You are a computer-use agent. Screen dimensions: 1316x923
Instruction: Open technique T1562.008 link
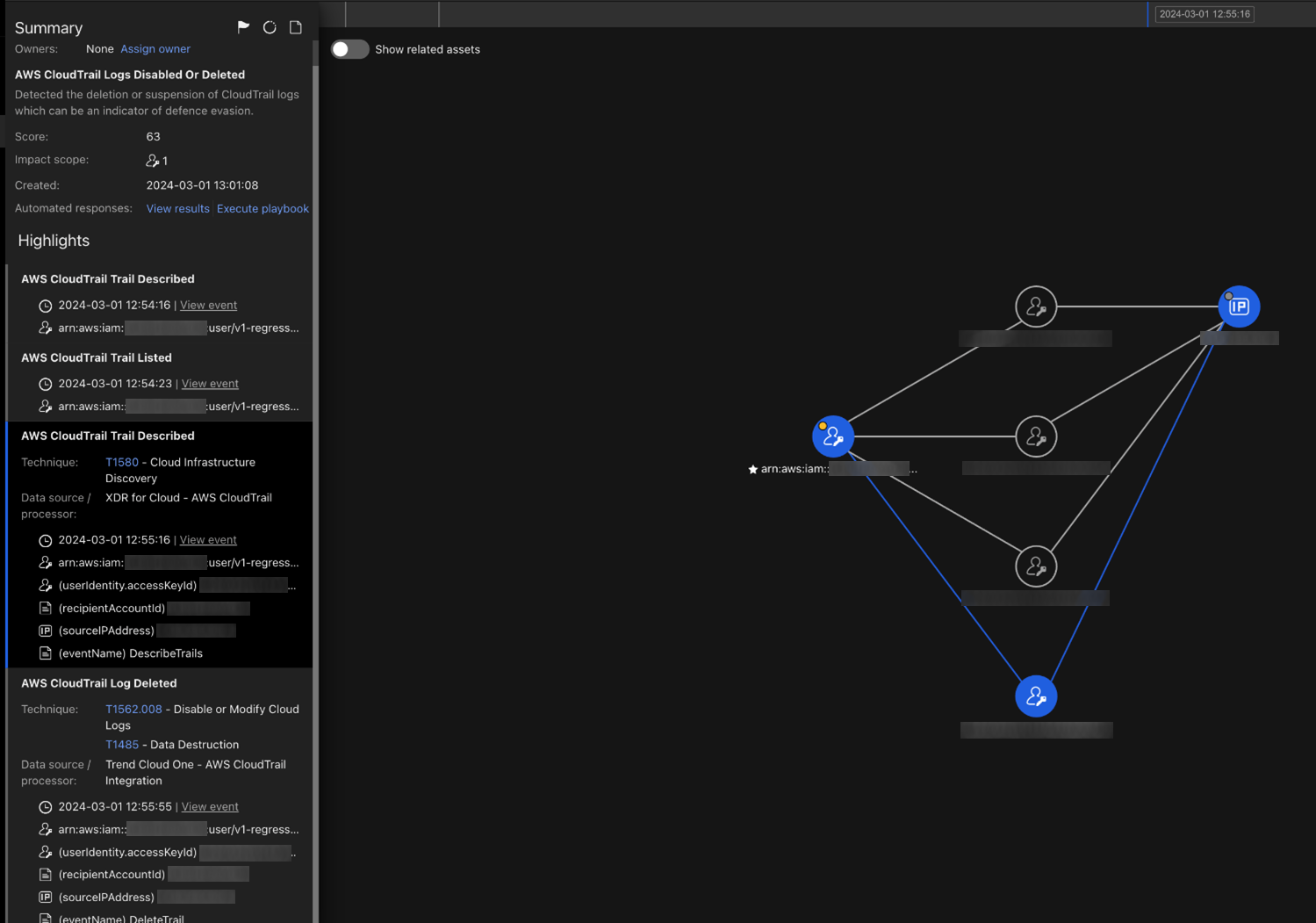point(133,709)
